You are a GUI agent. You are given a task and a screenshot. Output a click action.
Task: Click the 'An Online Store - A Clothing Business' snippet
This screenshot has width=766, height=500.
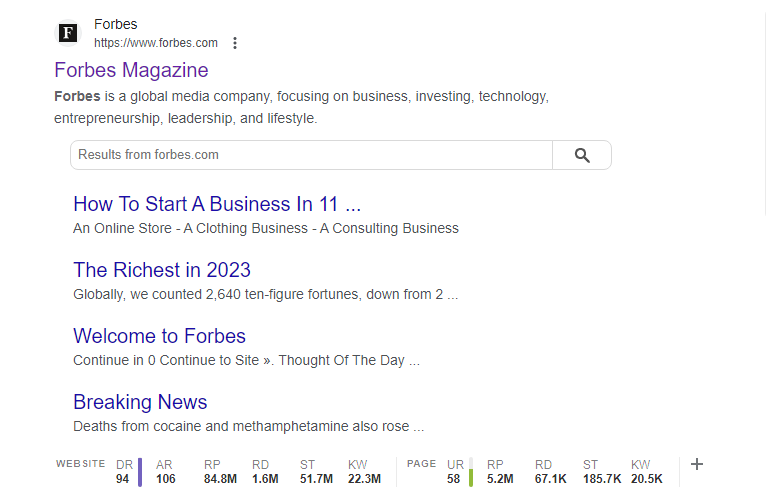pyautogui.click(x=266, y=228)
